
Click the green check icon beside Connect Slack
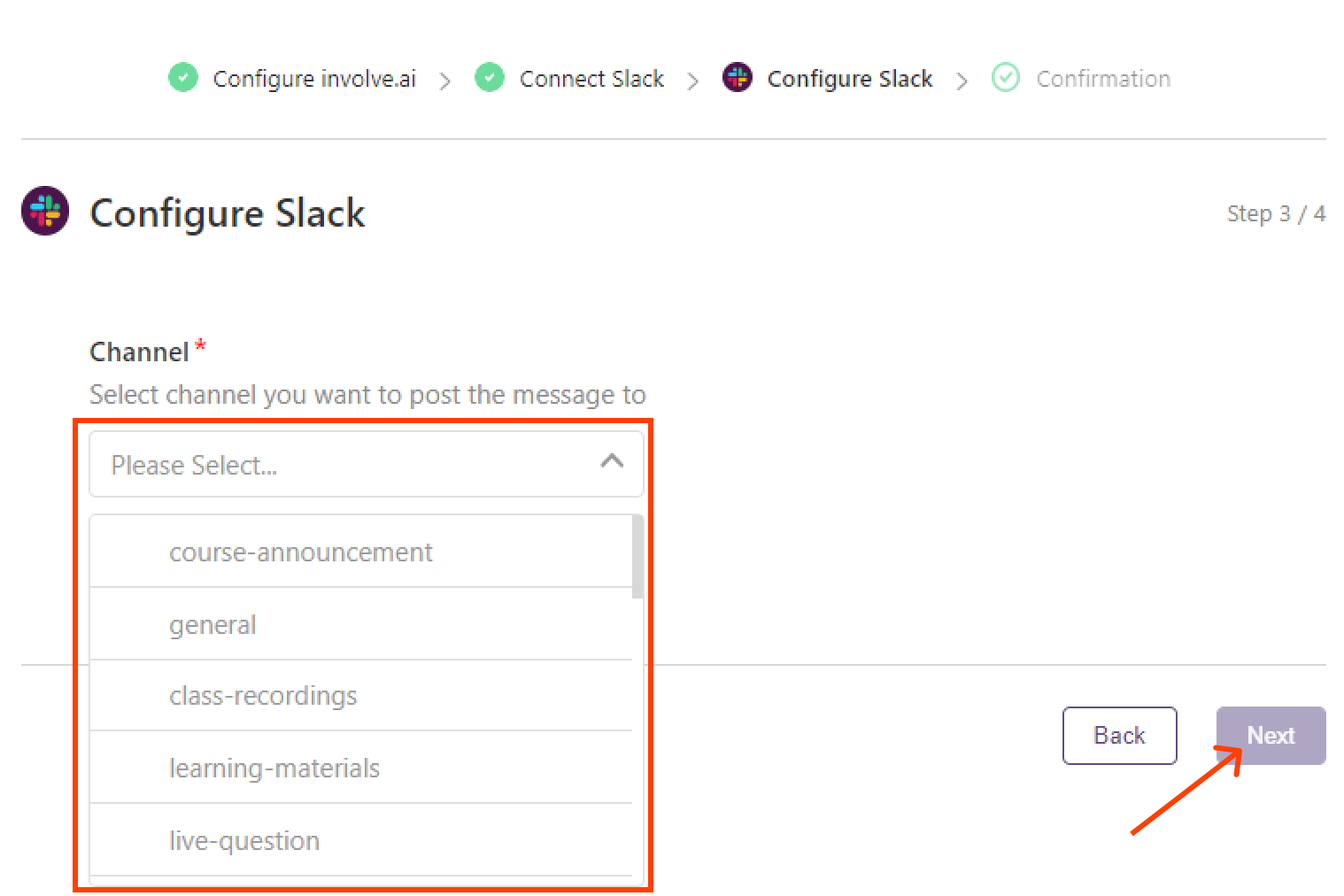(x=490, y=78)
